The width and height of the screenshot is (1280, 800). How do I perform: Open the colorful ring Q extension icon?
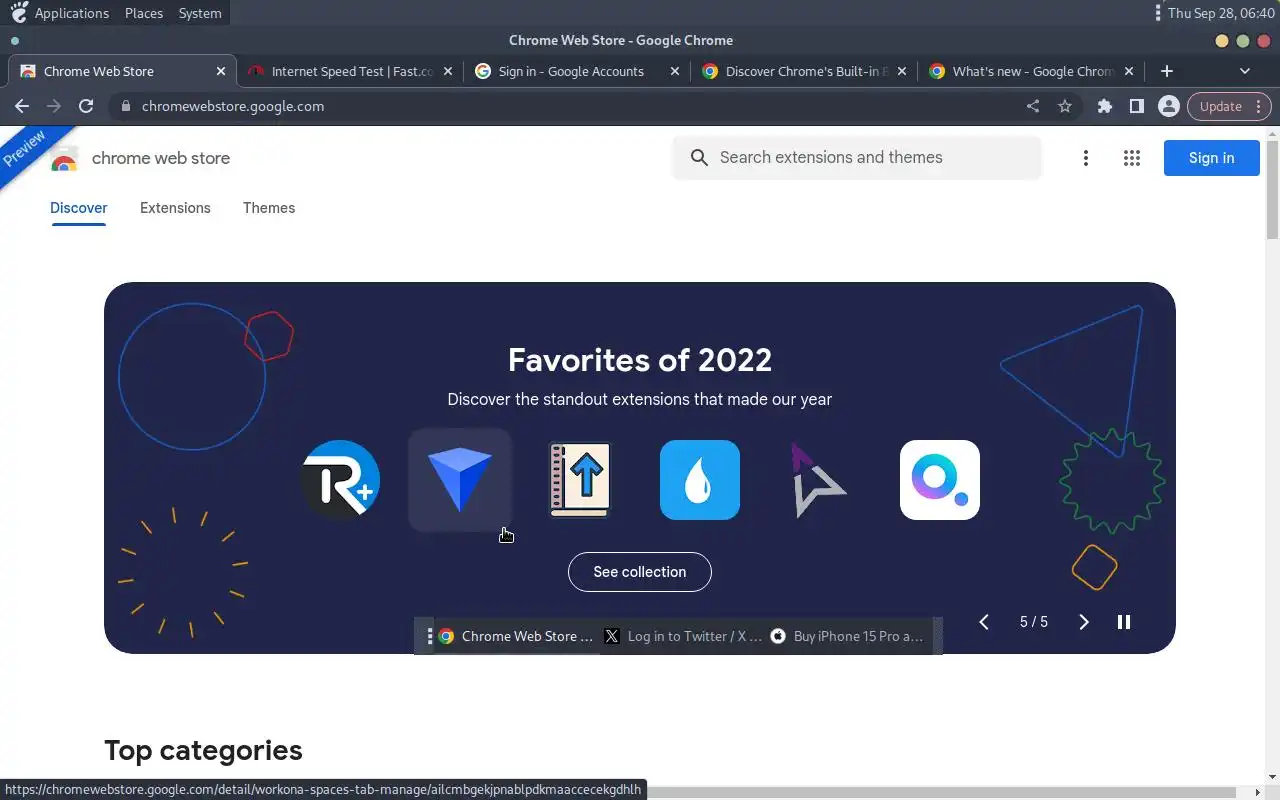tap(940, 480)
